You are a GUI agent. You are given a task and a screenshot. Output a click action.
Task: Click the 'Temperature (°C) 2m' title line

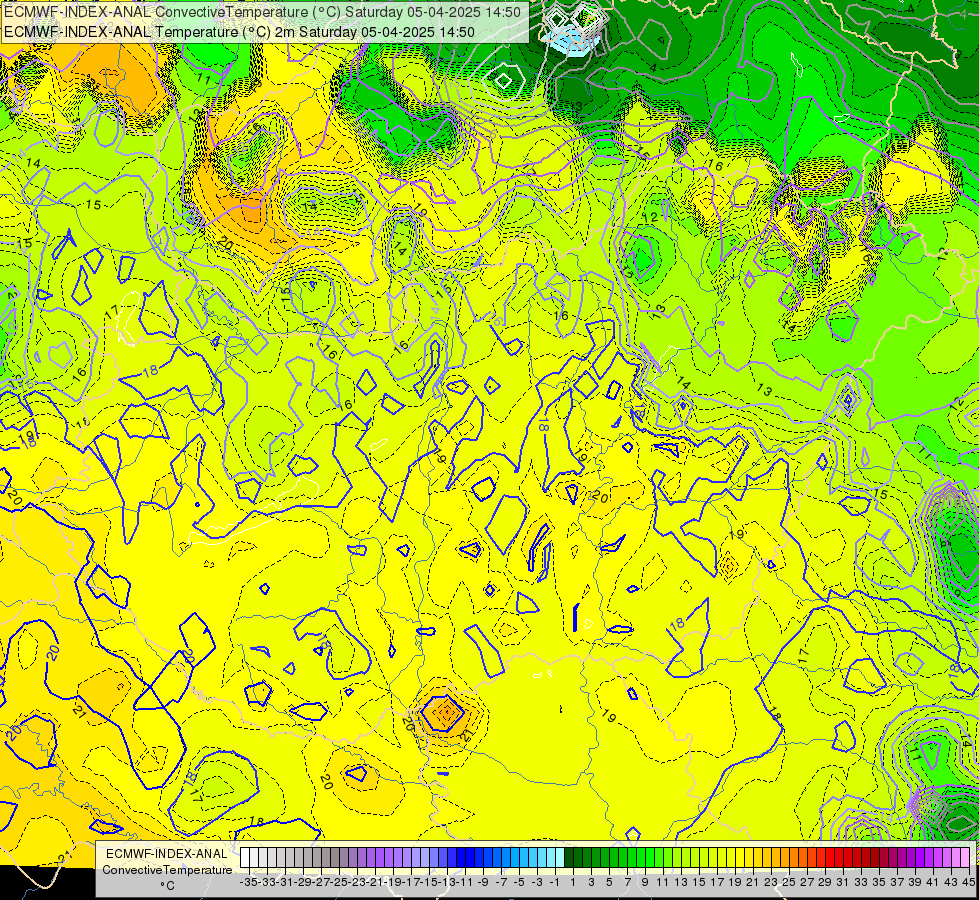pyautogui.click(x=240, y=32)
